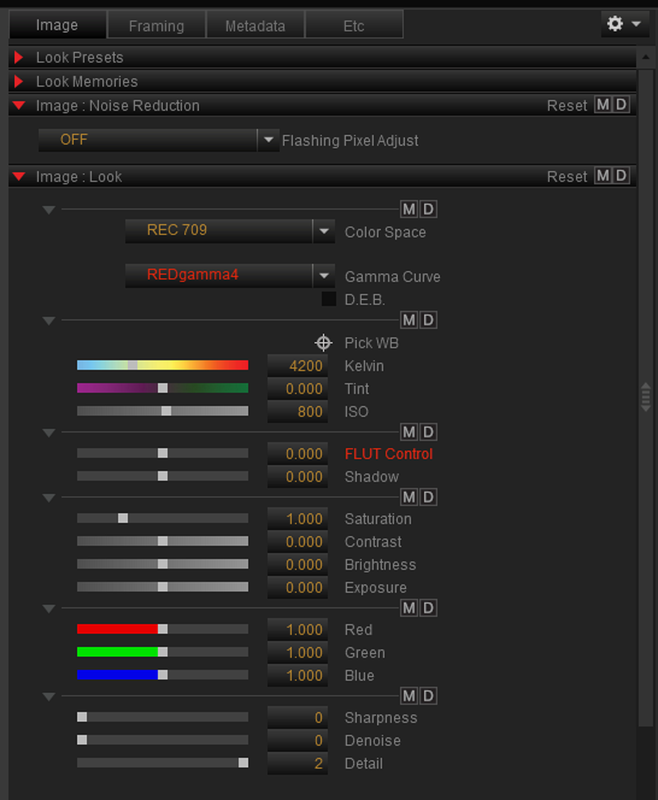
Task: Click M button above Pick WB group
Action: pyautogui.click(x=409, y=320)
